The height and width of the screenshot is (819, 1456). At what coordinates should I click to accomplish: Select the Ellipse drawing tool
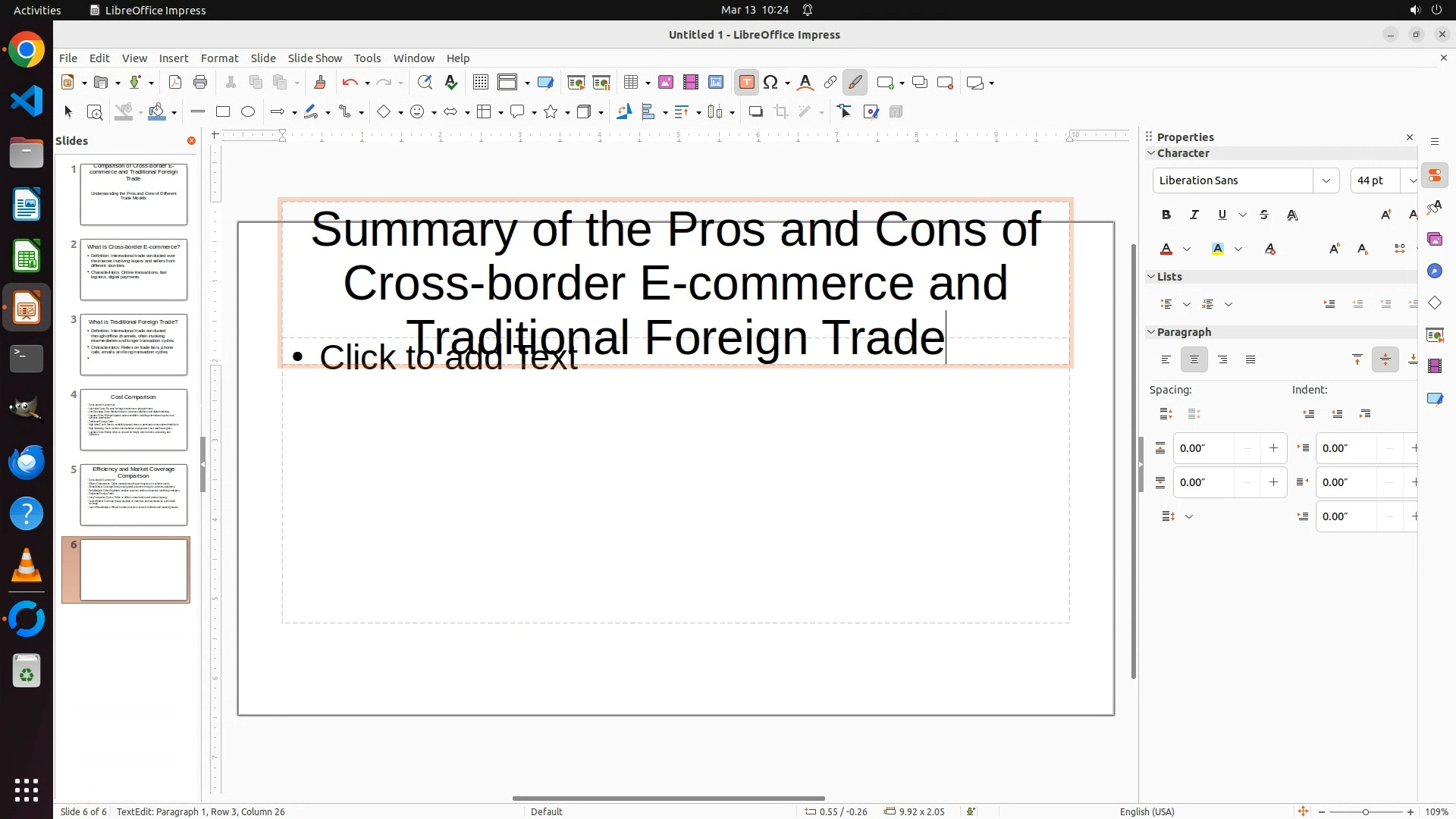[x=248, y=112]
